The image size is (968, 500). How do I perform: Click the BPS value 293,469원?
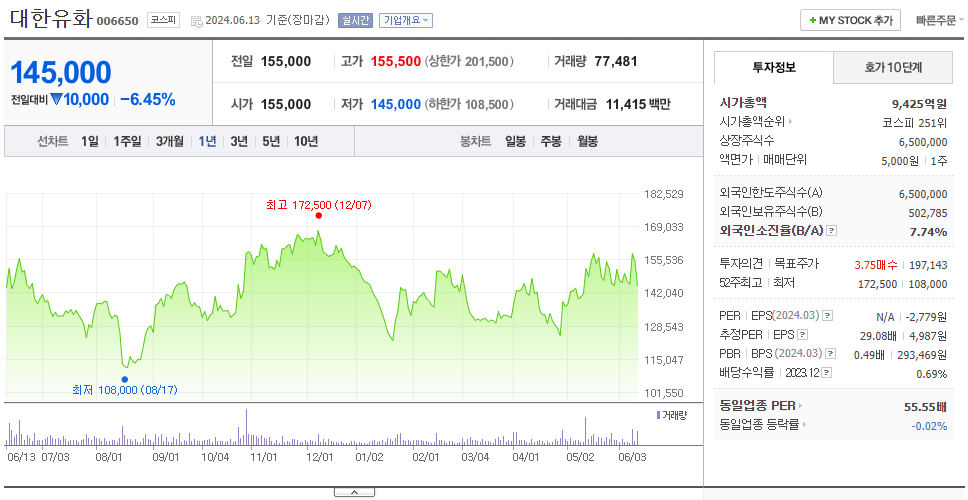[924, 355]
